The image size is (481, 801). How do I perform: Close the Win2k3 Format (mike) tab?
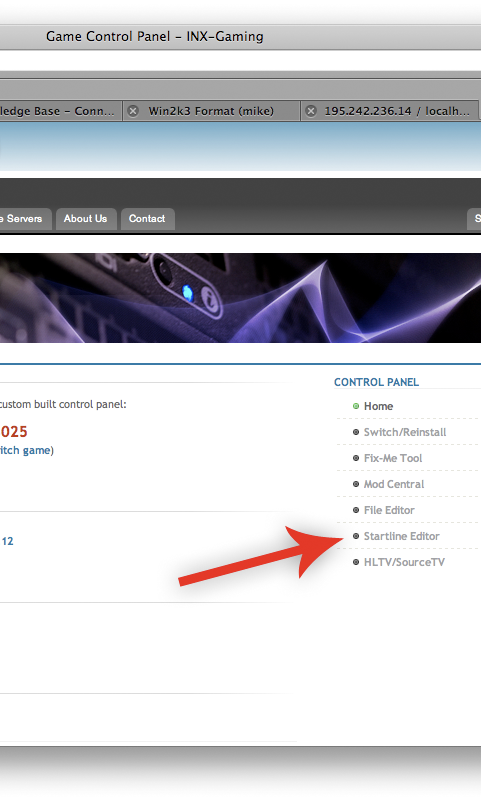[x=133, y=111]
